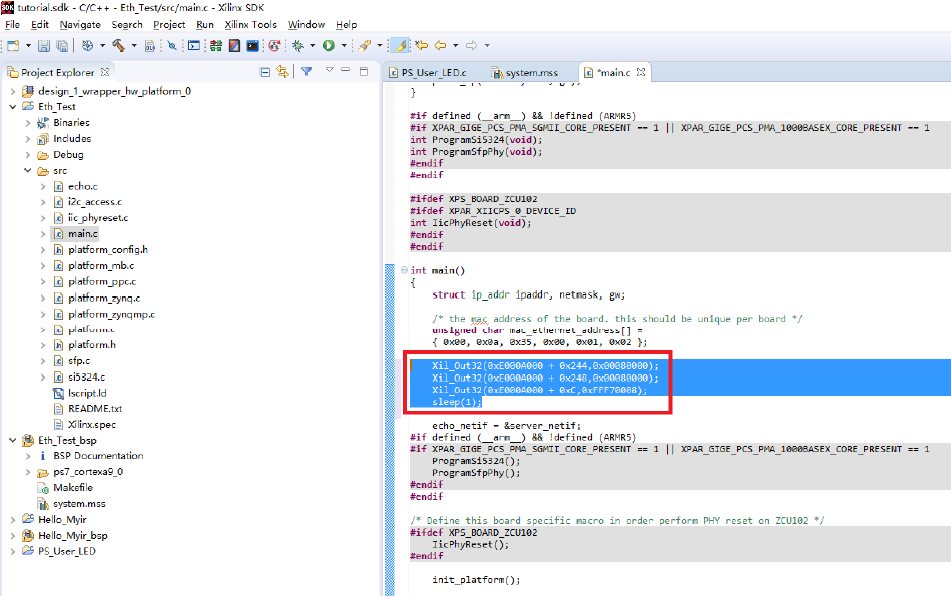Collapse the Eth_Test_bsp project node

[13, 441]
